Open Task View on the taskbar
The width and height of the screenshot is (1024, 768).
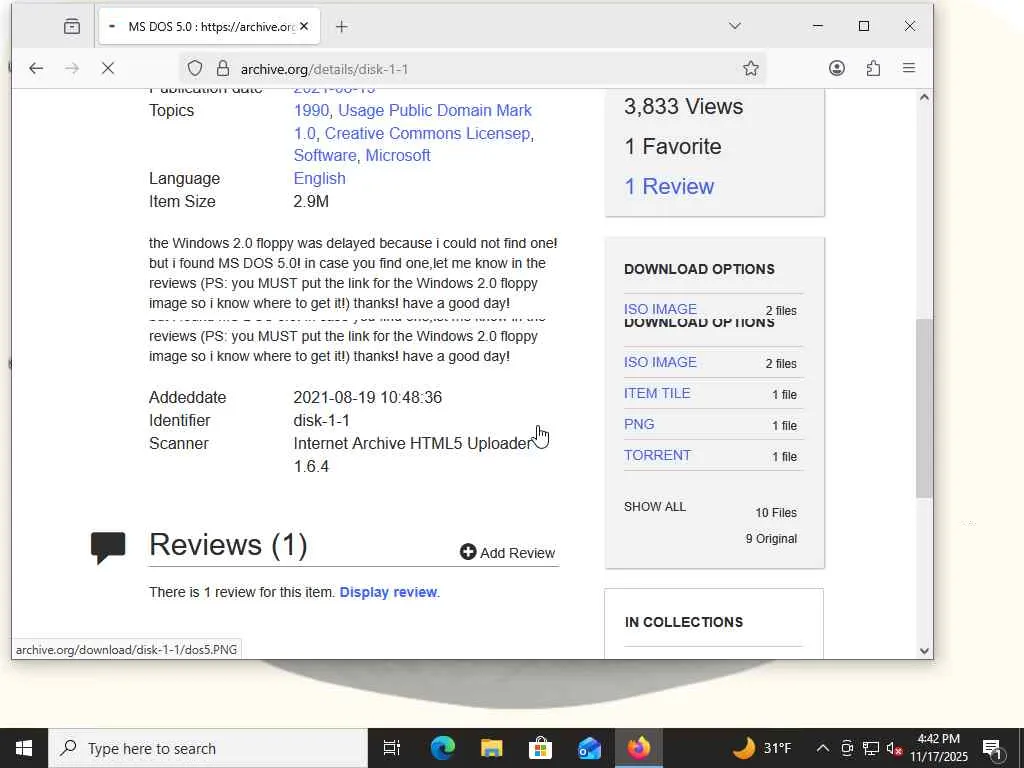392,748
